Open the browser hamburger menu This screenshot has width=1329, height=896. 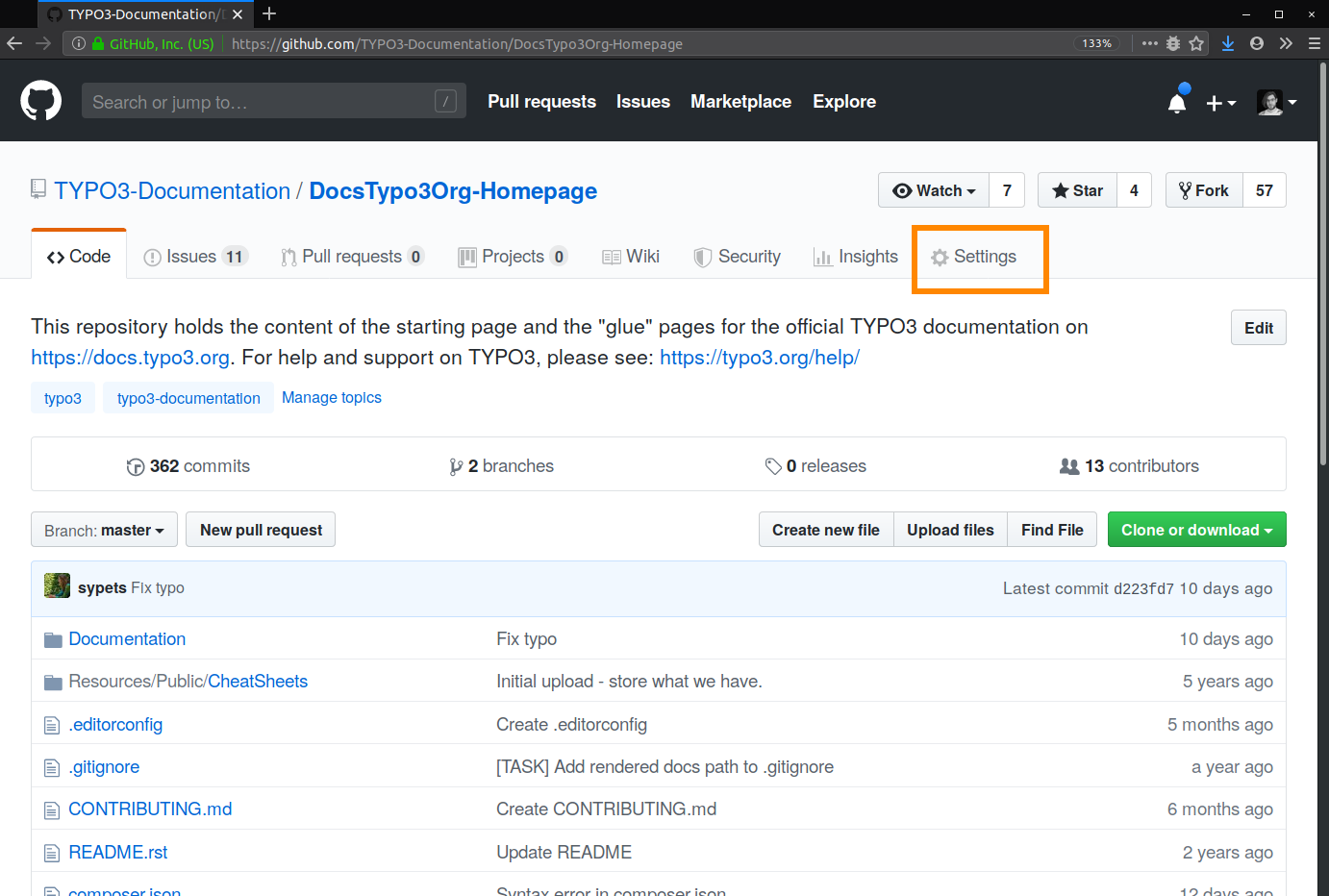(x=1315, y=43)
